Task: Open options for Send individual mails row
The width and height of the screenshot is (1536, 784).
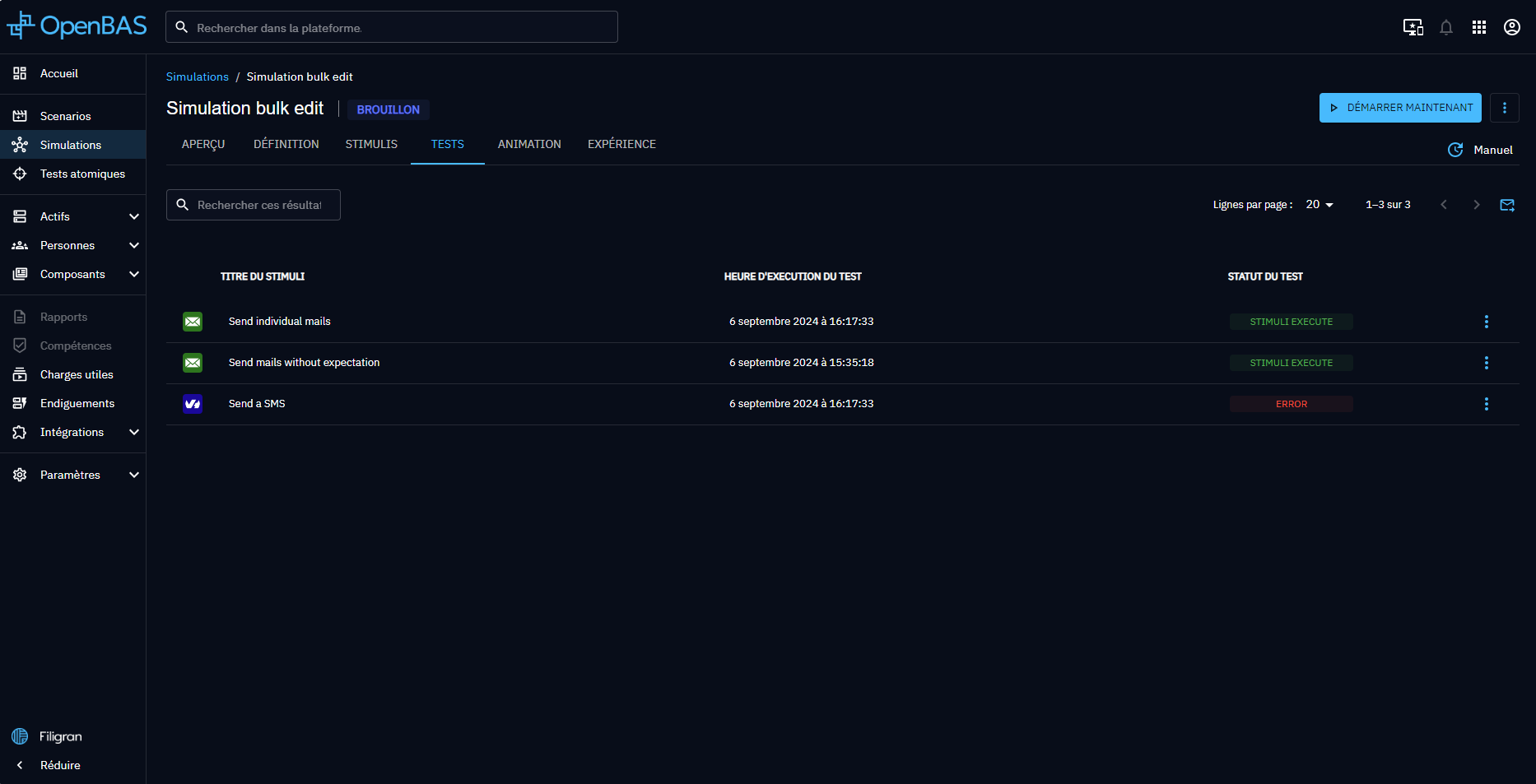Action: point(1486,322)
